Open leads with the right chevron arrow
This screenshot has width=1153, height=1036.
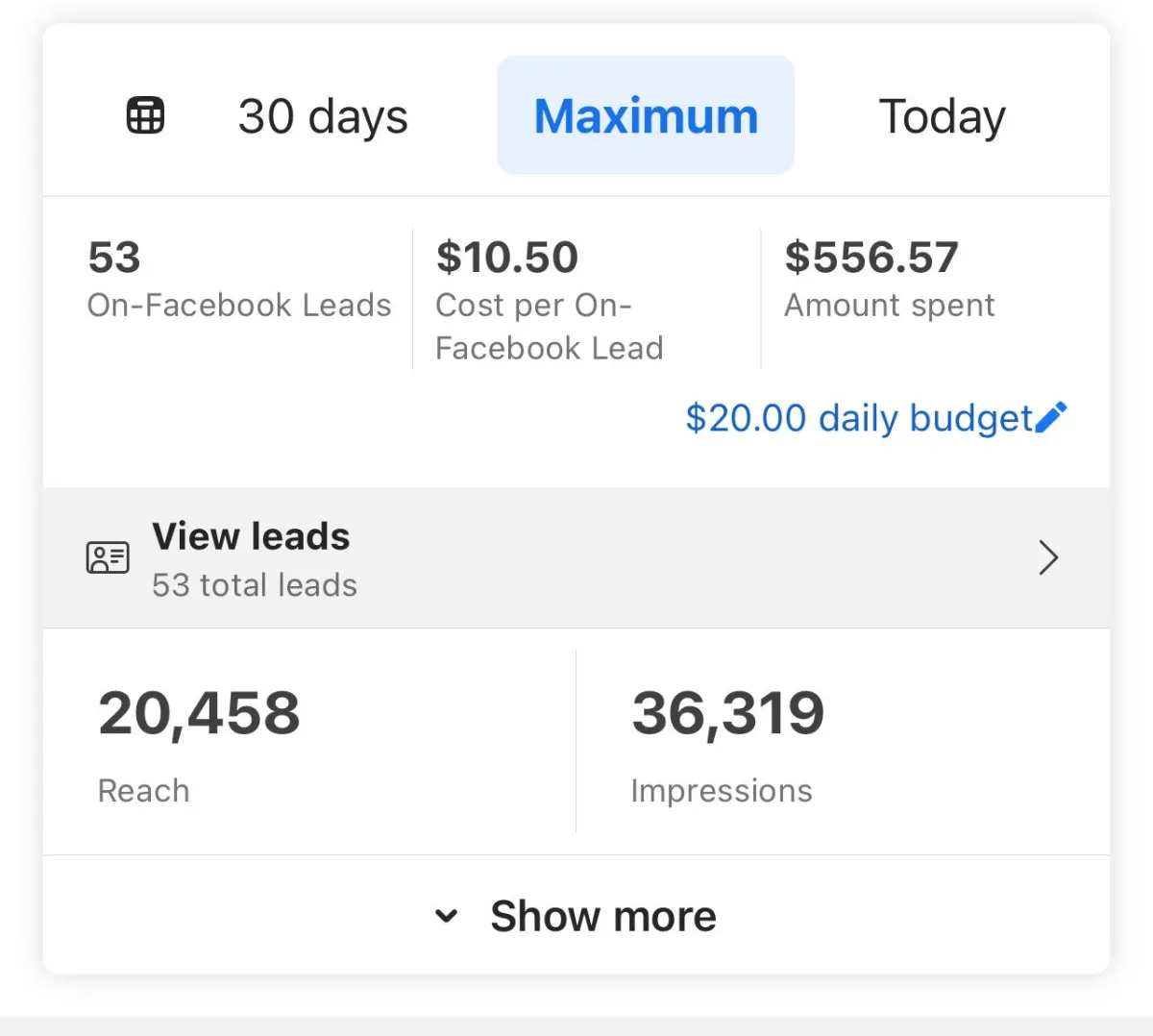[1048, 557]
